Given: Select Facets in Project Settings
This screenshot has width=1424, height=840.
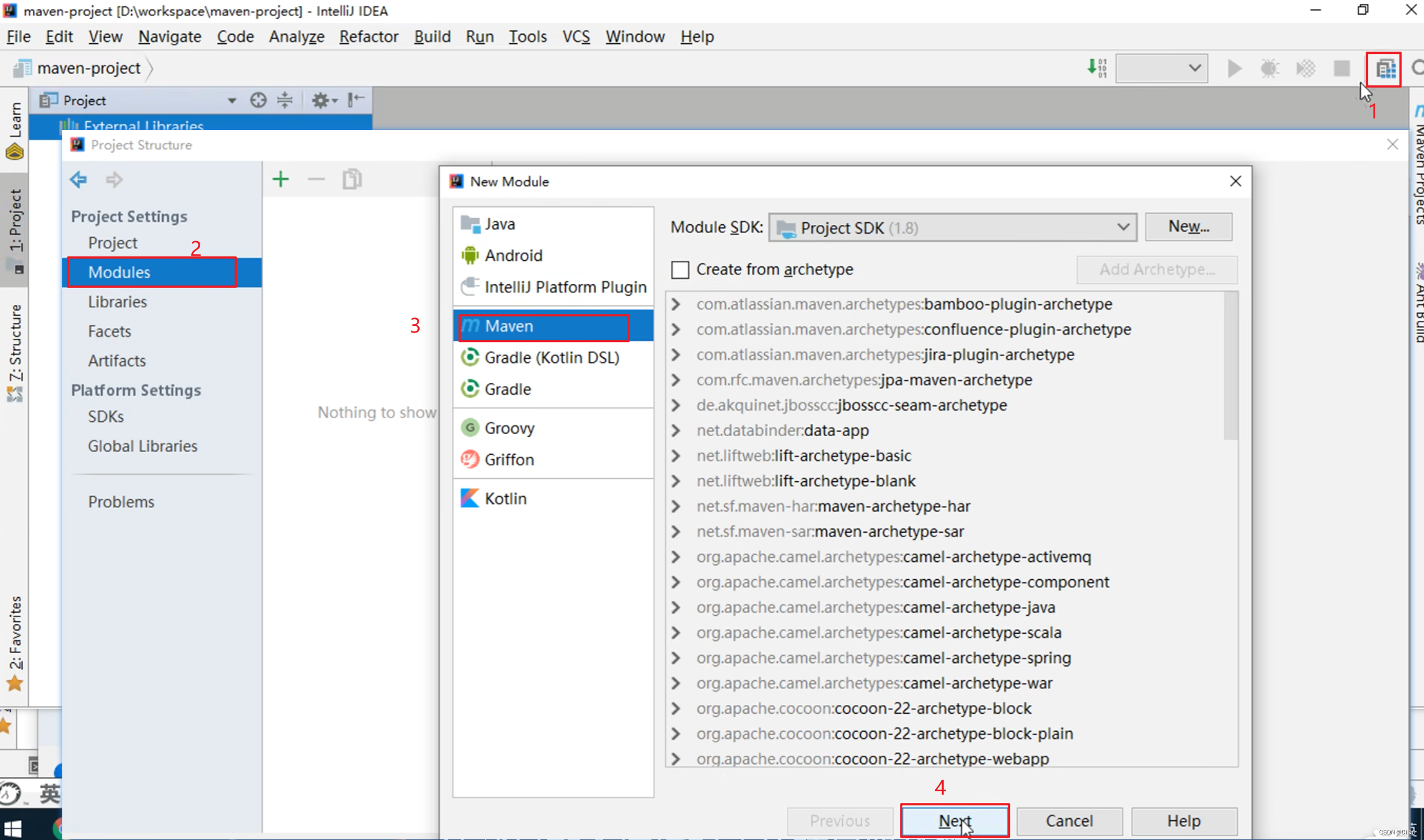Looking at the screenshot, I should point(162,331).
